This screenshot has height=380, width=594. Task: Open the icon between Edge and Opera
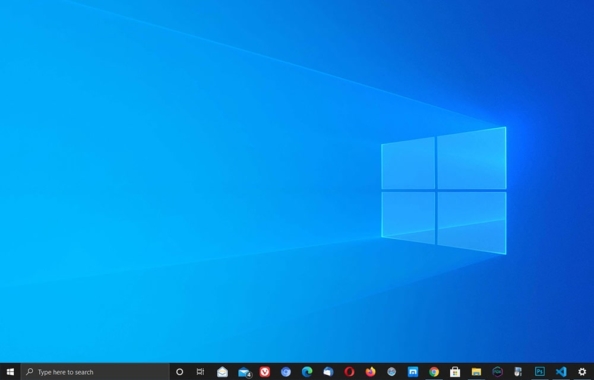click(x=328, y=372)
